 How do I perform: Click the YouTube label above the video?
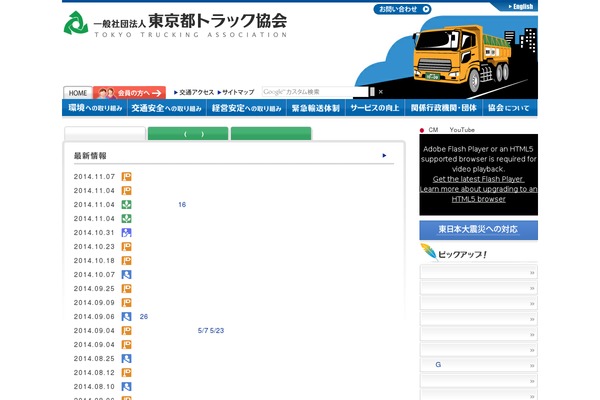click(462, 130)
